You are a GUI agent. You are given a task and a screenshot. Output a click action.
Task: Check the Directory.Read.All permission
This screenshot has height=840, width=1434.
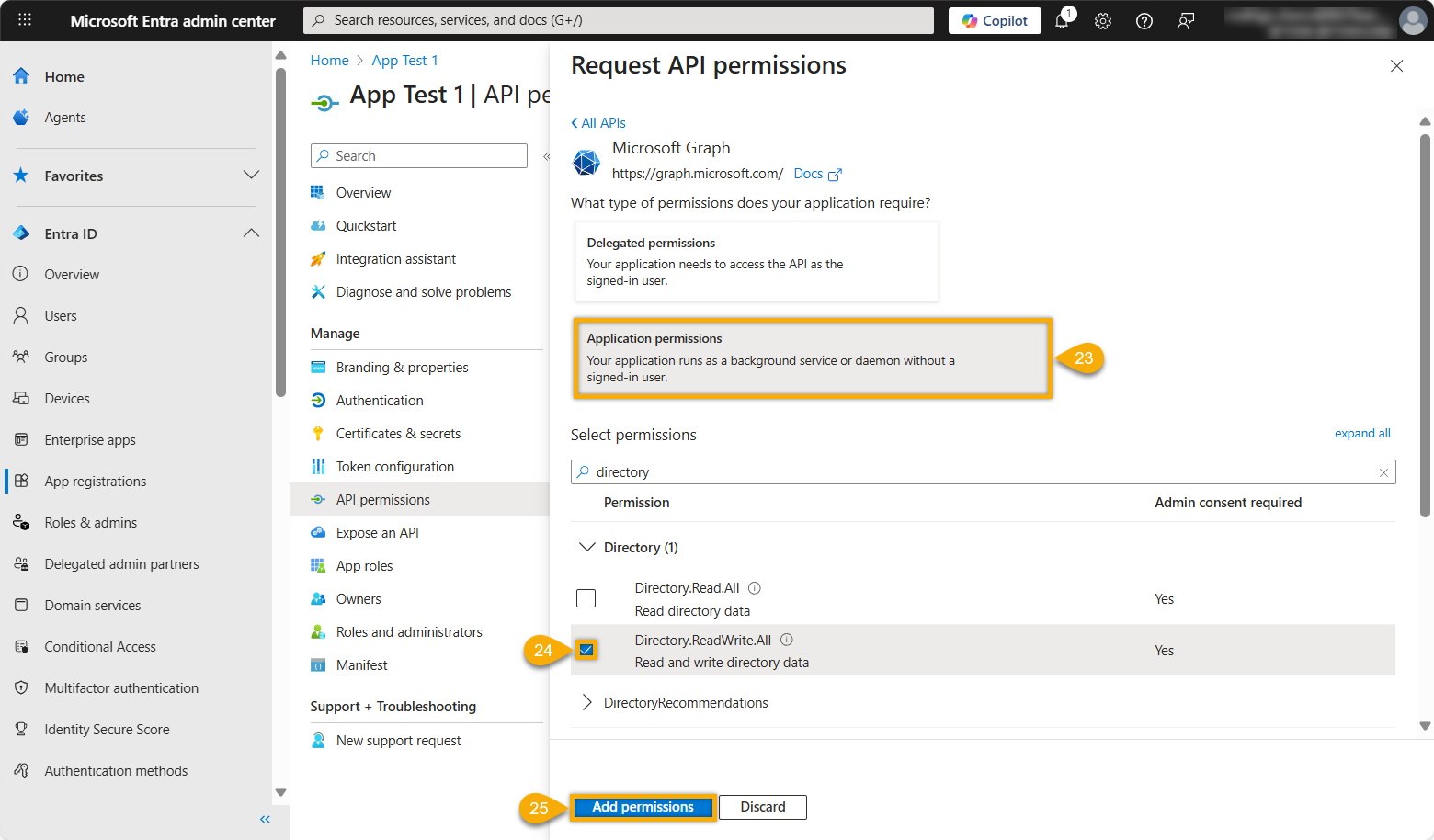point(586,598)
